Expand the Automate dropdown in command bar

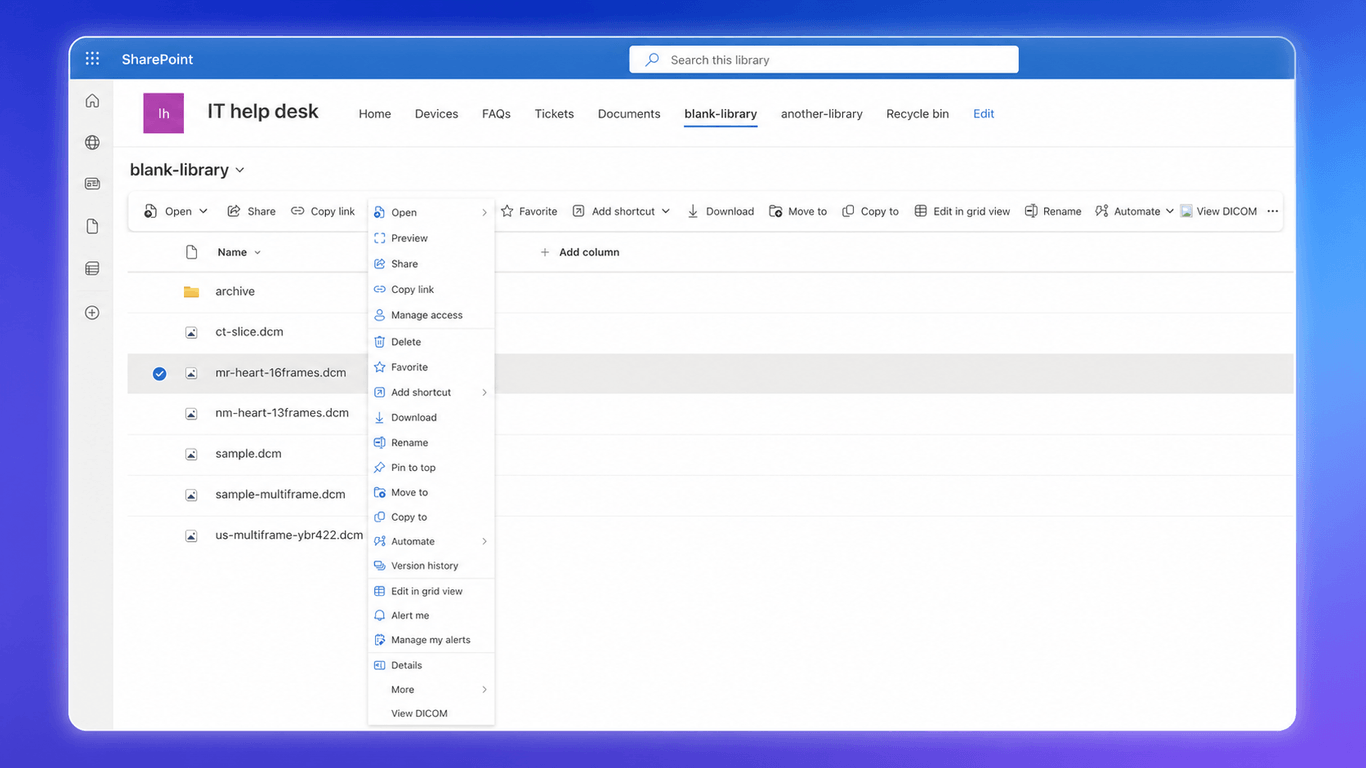pyautogui.click(x=1169, y=211)
